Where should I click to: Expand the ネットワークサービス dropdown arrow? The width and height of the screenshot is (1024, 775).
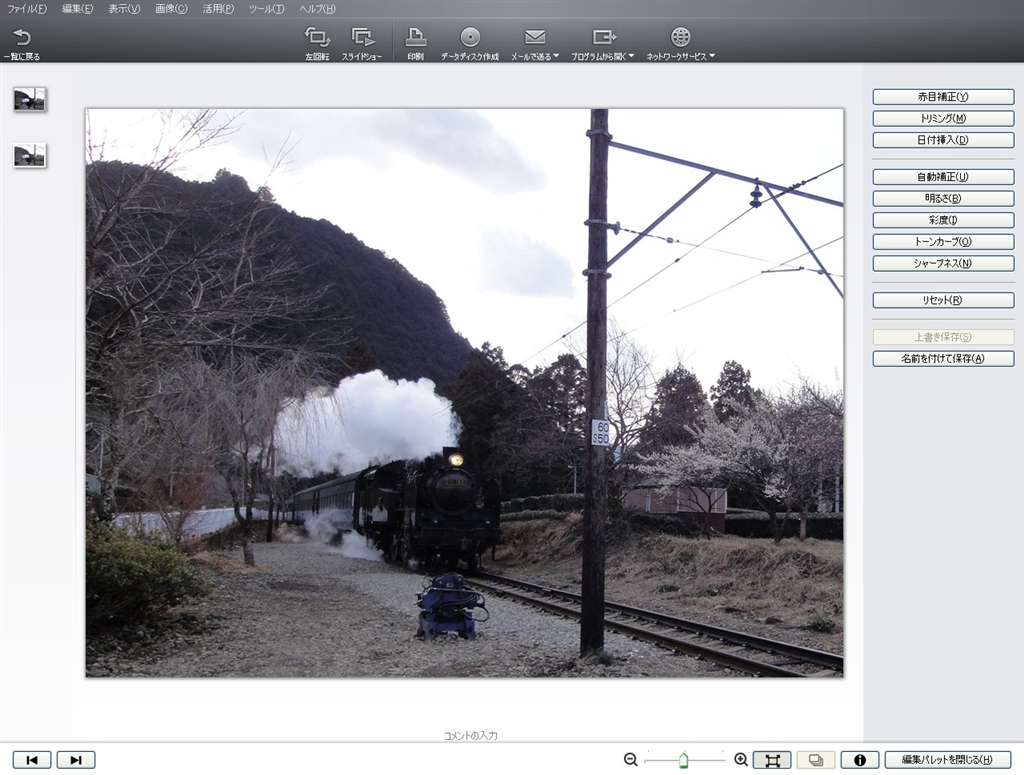712,56
